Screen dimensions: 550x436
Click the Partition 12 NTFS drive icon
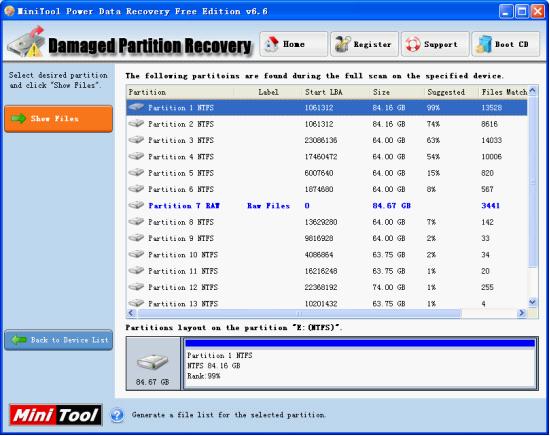pos(136,287)
